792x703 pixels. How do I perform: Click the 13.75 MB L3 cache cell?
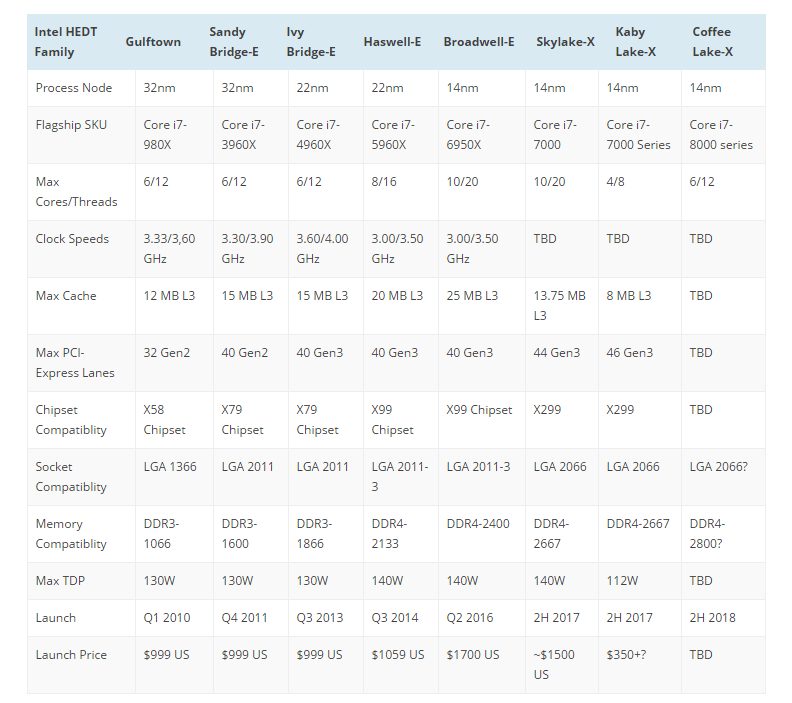[559, 305]
